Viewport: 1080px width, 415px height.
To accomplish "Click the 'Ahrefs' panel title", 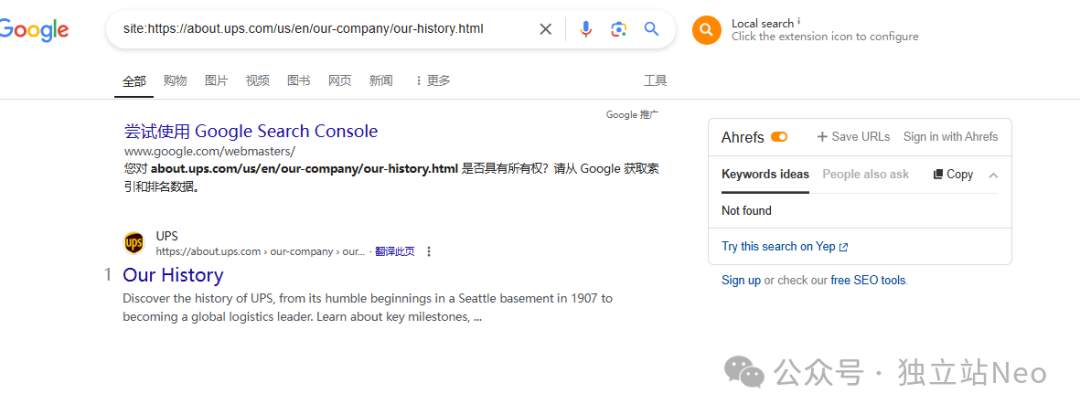I will [742, 137].
